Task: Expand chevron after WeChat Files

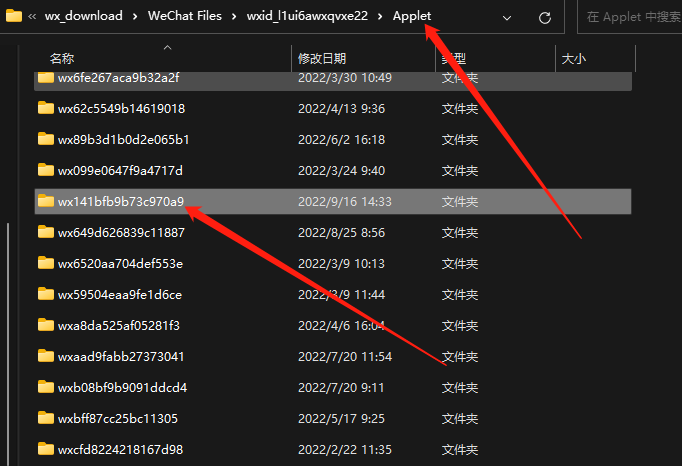Action: click(x=234, y=17)
